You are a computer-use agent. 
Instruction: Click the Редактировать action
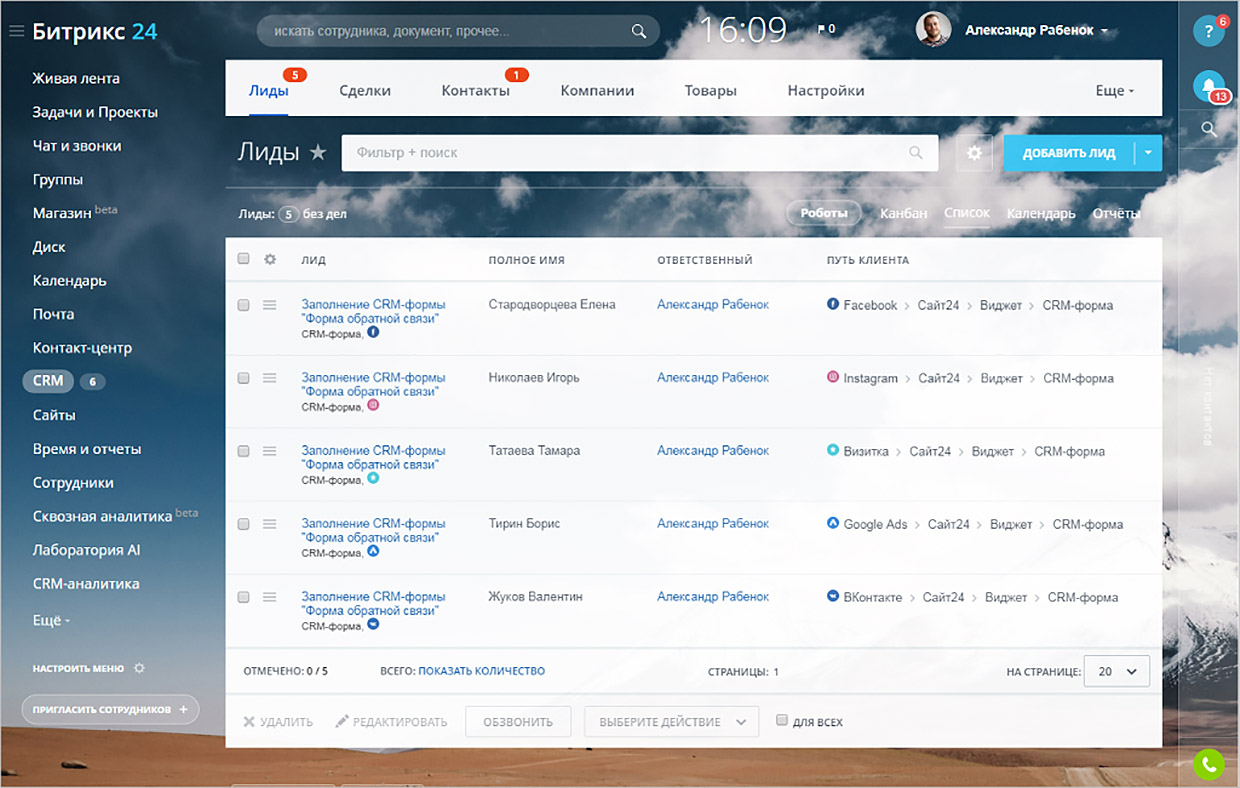(x=391, y=721)
